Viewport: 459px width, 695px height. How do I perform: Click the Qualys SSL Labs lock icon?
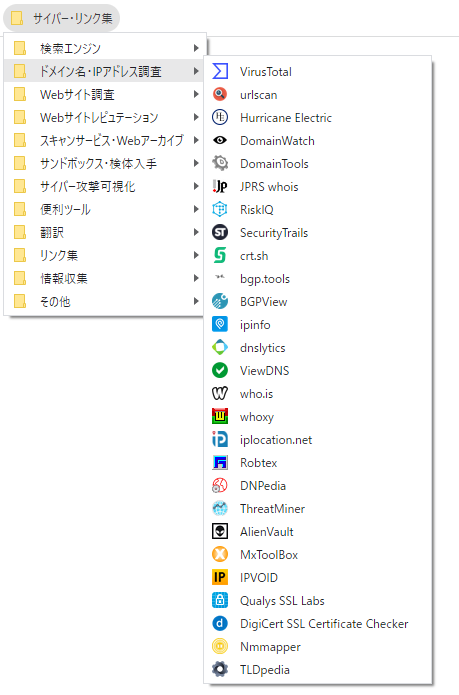click(220, 601)
